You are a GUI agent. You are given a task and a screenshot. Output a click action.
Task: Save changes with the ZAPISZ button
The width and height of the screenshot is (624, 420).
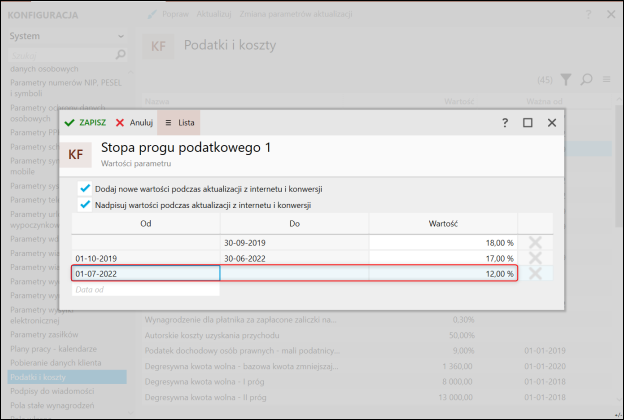point(85,123)
